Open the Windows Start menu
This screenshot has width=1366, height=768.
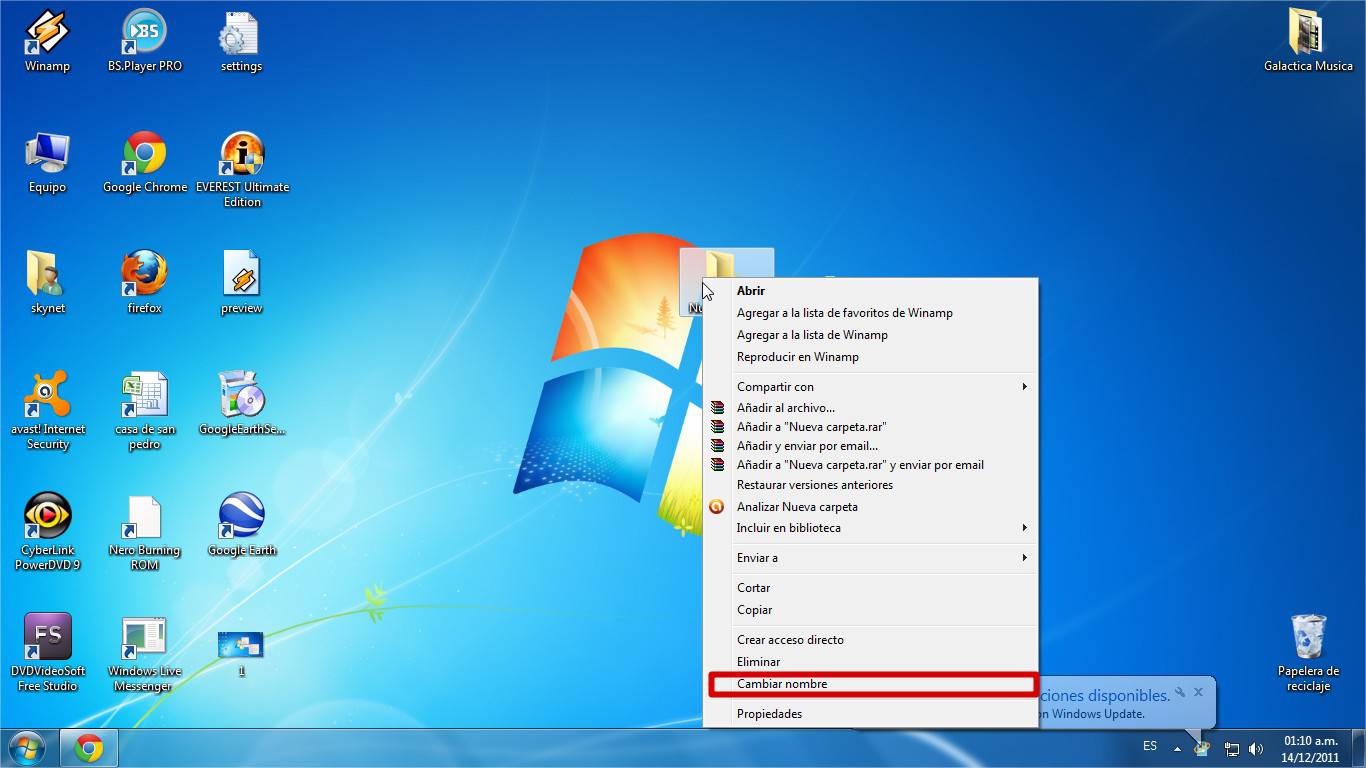(27, 748)
